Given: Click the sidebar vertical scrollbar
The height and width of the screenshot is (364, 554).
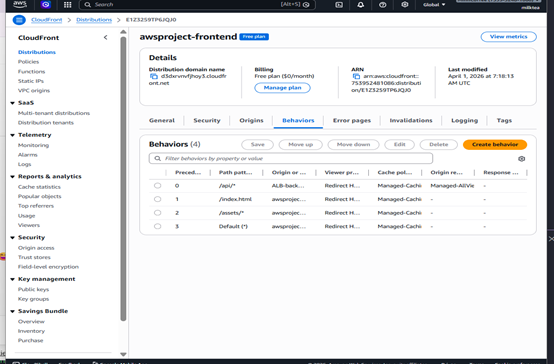Looking at the screenshot, I should point(123,178).
